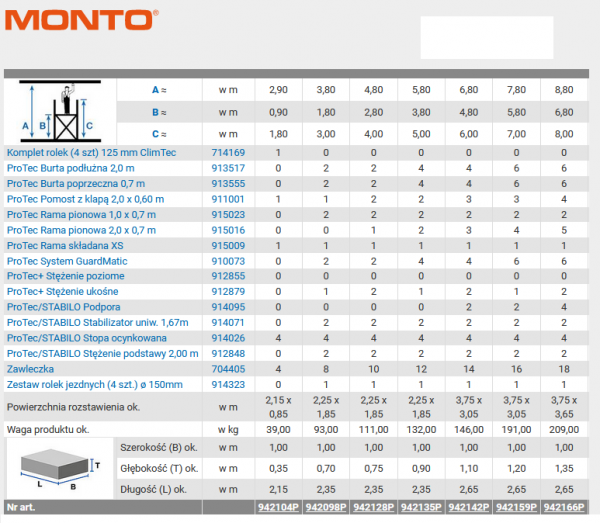Open ProTec System GuardMatic
600x523 pixels.
click(67, 261)
